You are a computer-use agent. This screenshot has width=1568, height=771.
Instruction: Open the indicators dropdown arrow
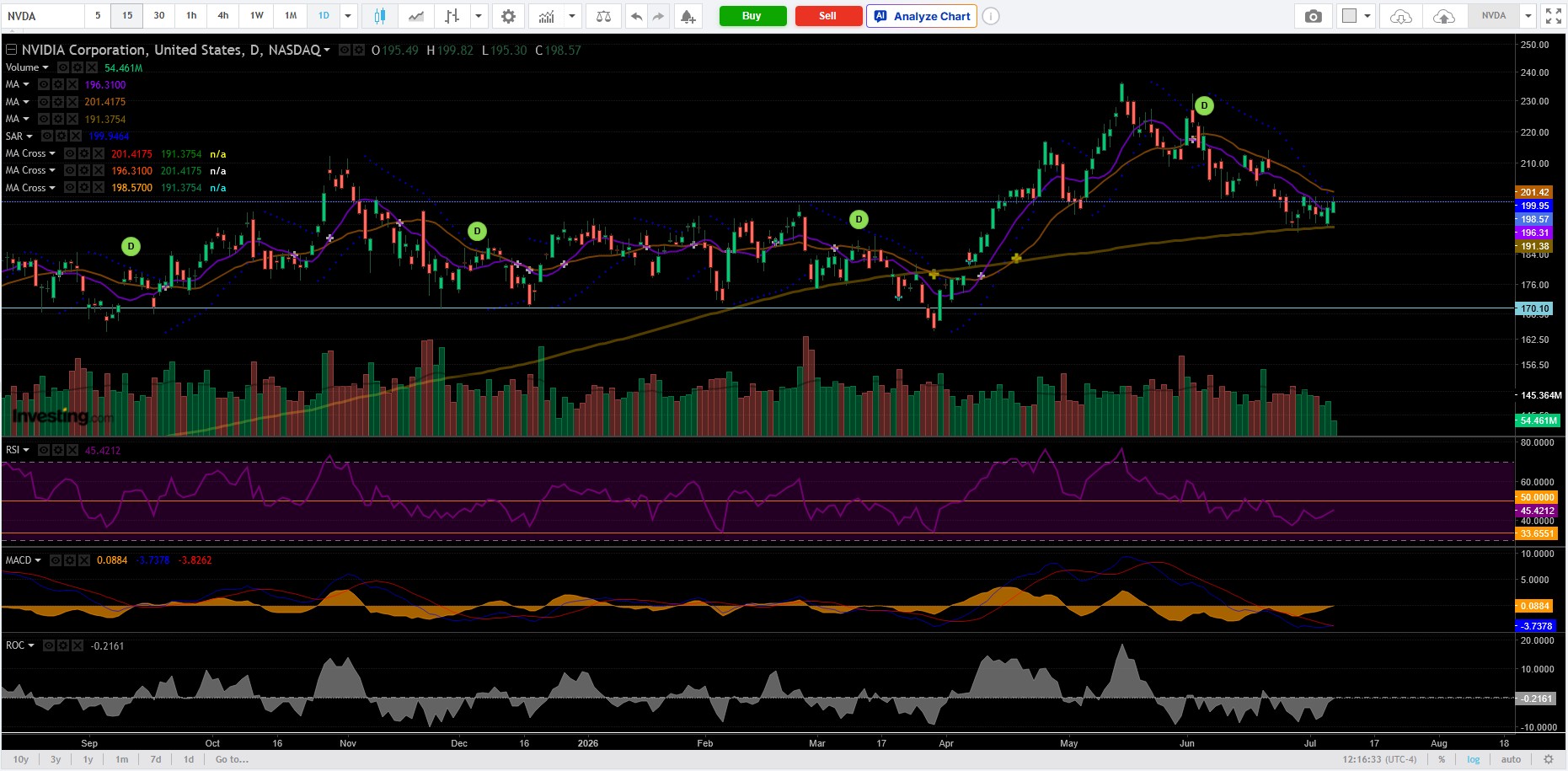pos(572,16)
